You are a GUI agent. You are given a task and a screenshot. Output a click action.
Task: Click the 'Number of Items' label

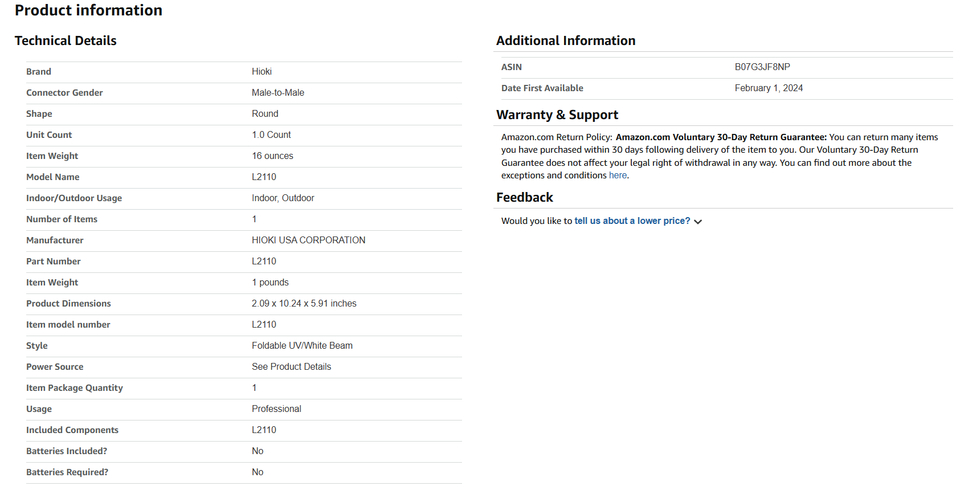pos(62,219)
